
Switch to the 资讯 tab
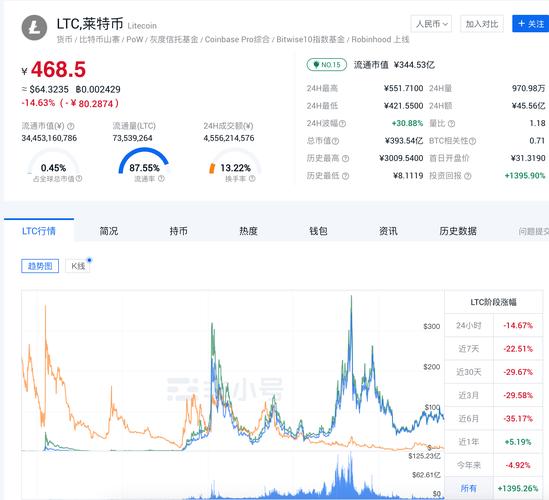click(x=388, y=231)
